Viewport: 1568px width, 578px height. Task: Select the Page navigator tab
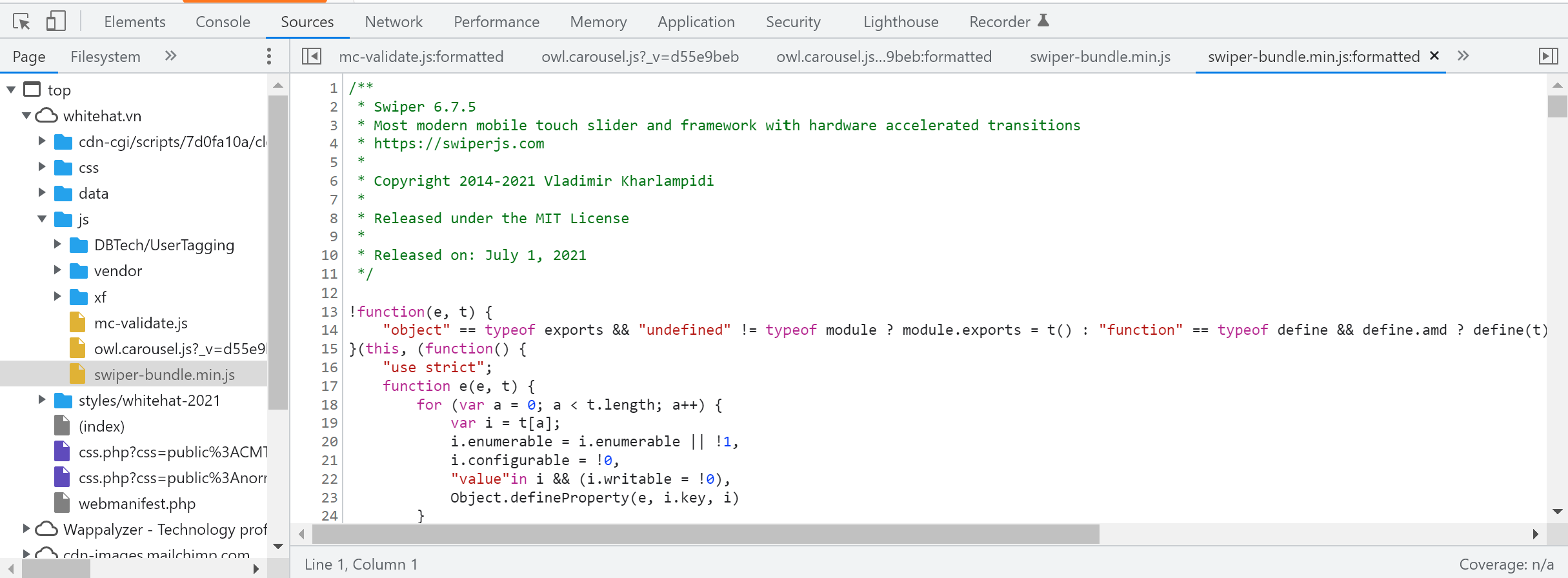[29, 57]
